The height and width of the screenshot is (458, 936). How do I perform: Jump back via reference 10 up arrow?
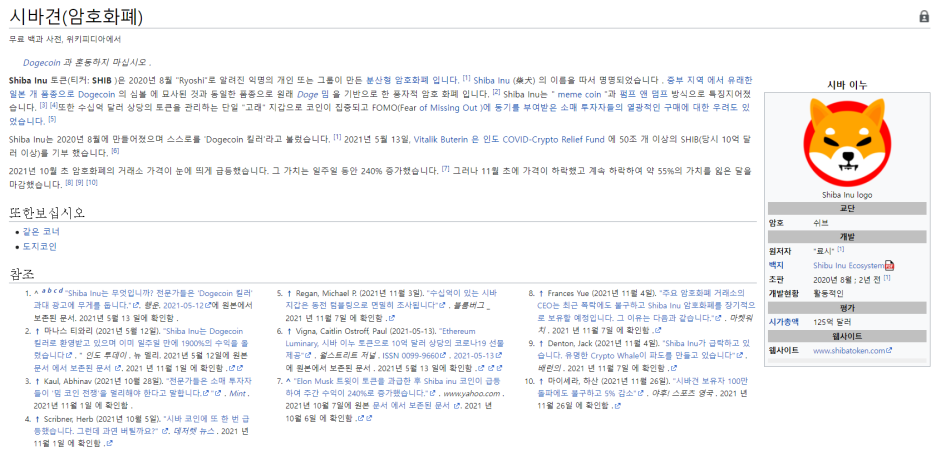click(541, 380)
